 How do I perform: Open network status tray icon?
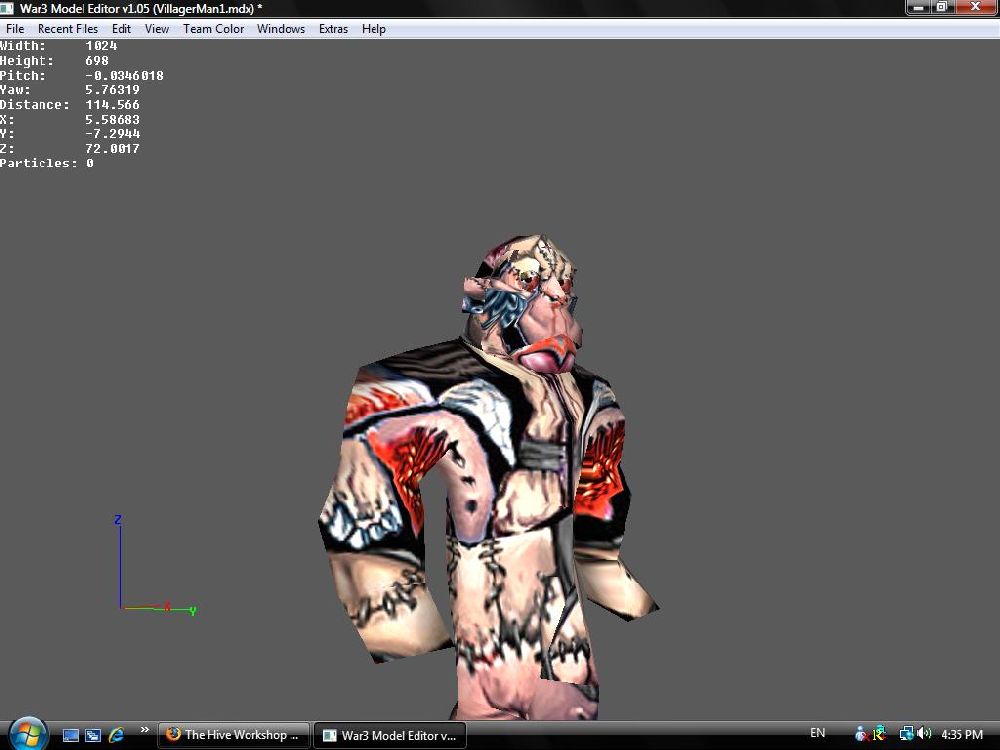pyautogui.click(x=906, y=734)
